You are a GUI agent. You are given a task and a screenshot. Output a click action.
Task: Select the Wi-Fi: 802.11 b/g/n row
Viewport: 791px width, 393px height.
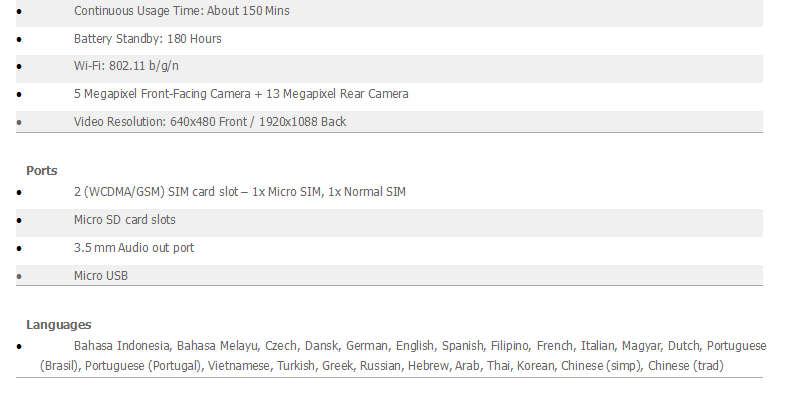[389, 68]
